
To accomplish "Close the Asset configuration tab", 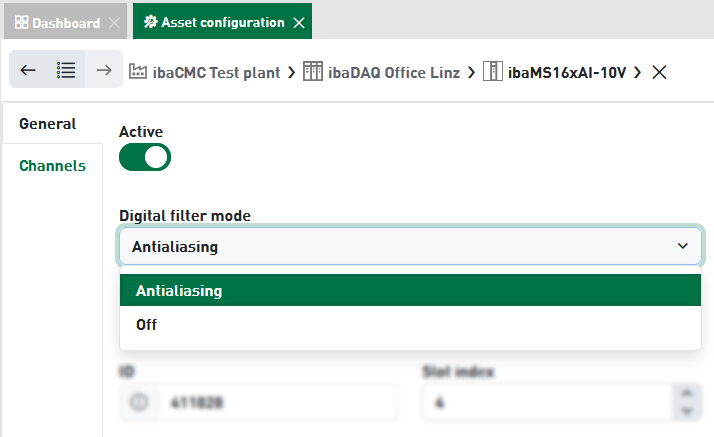I will pos(299,23).
